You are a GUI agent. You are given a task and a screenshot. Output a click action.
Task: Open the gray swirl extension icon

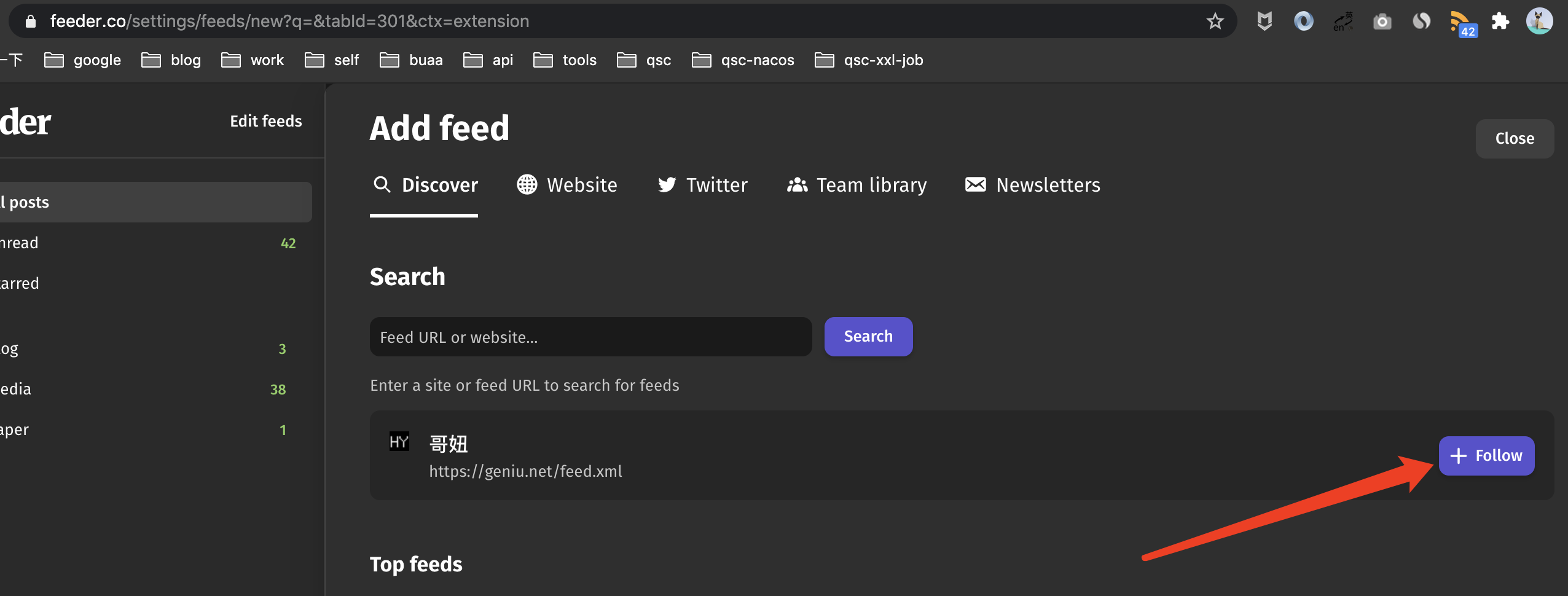[1421, 22]
